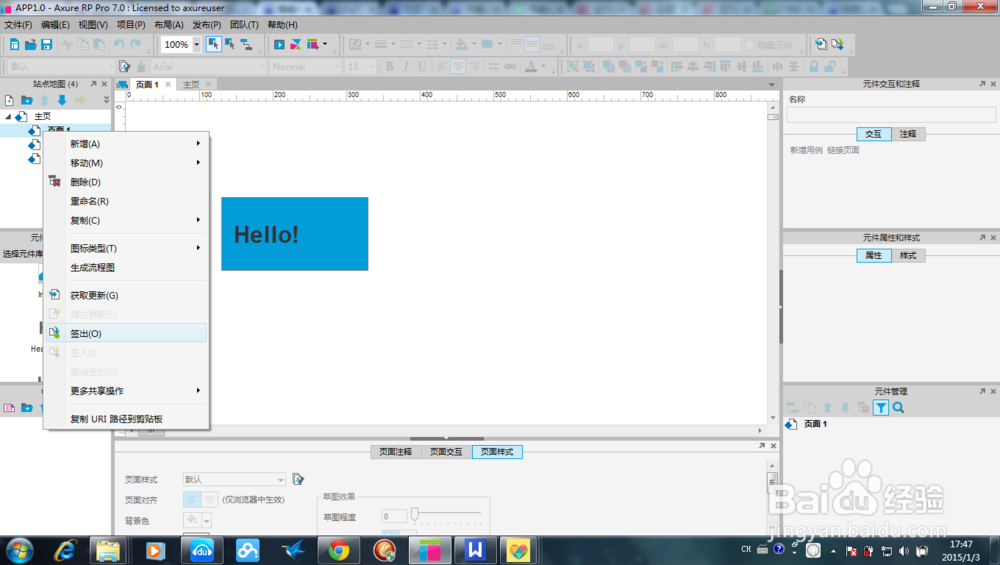The image size is (1000, 565).
Task: Switch to the 页面注释 tab
Action: 395,451
